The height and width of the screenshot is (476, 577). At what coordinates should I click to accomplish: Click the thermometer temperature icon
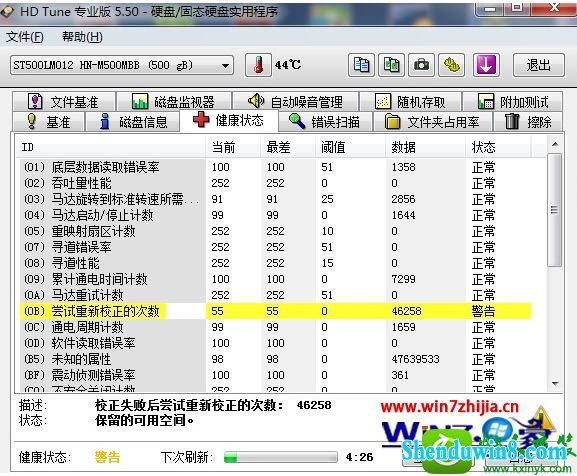(x=258, y=65)
